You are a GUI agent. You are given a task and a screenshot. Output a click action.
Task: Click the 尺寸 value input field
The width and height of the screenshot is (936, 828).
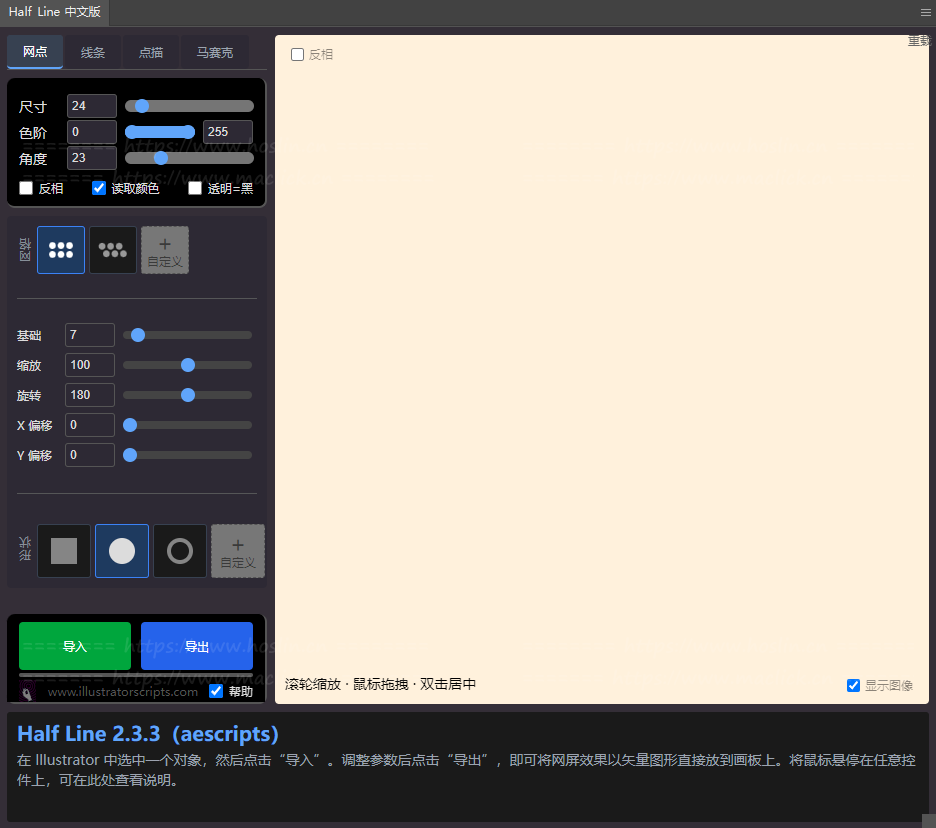91,106
